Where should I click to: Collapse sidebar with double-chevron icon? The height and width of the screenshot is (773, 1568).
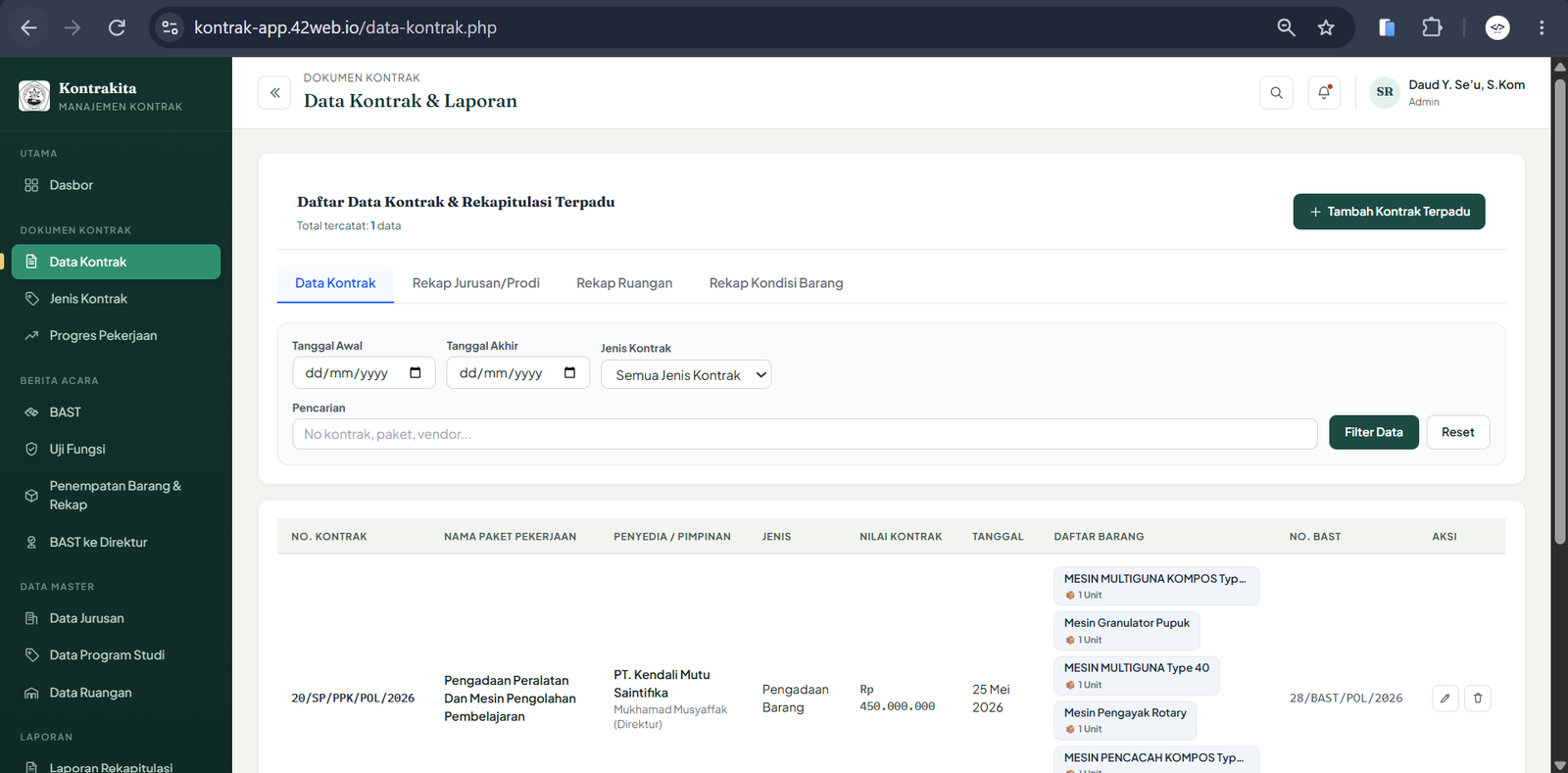[274, 93]
